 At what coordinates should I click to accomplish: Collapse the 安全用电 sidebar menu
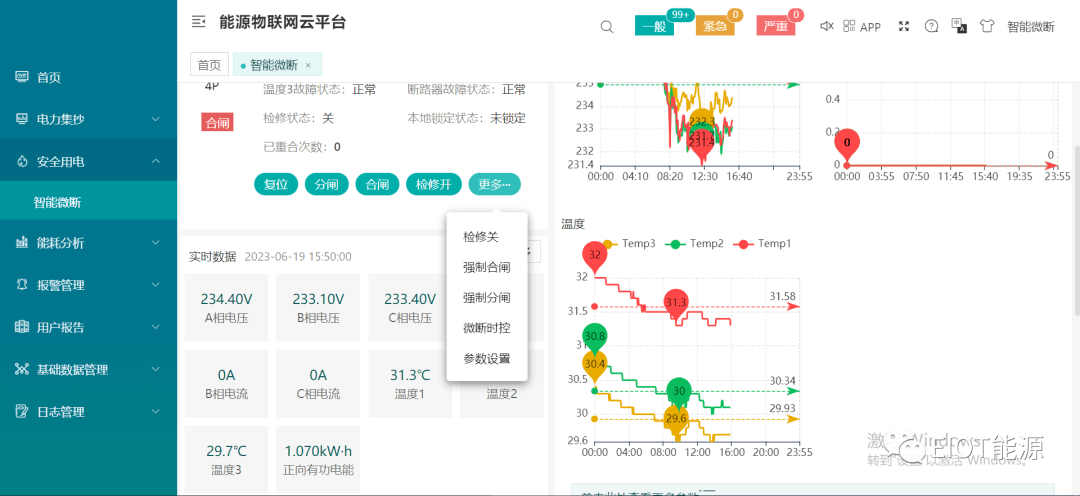(88, 161)
